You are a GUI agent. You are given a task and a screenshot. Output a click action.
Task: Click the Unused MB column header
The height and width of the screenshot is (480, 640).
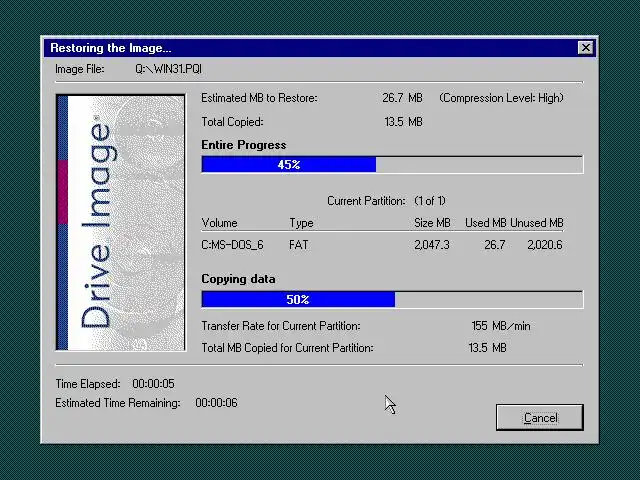click(537, 223)
